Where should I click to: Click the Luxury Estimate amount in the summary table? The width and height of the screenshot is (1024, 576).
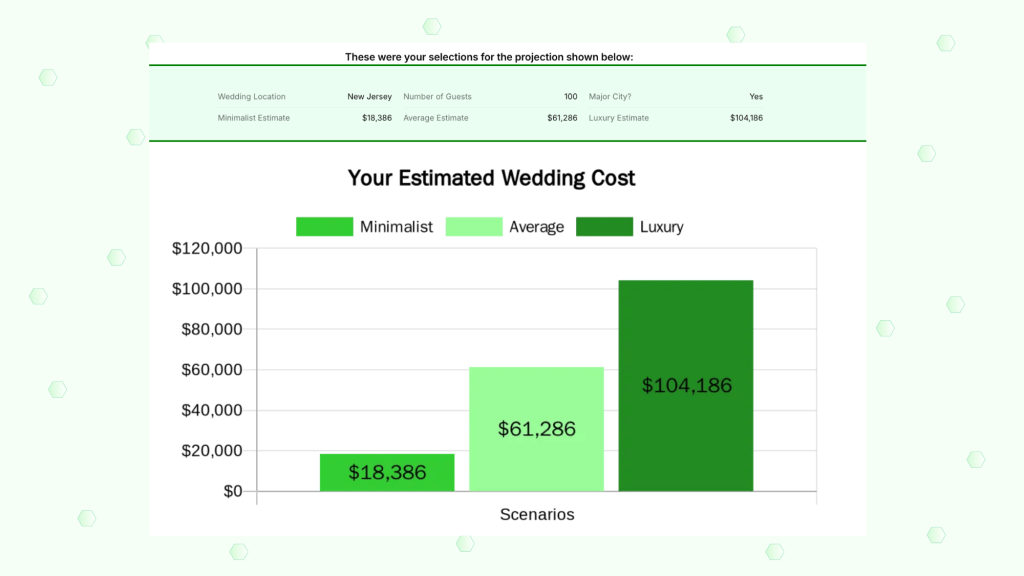(x=746, y=118)
